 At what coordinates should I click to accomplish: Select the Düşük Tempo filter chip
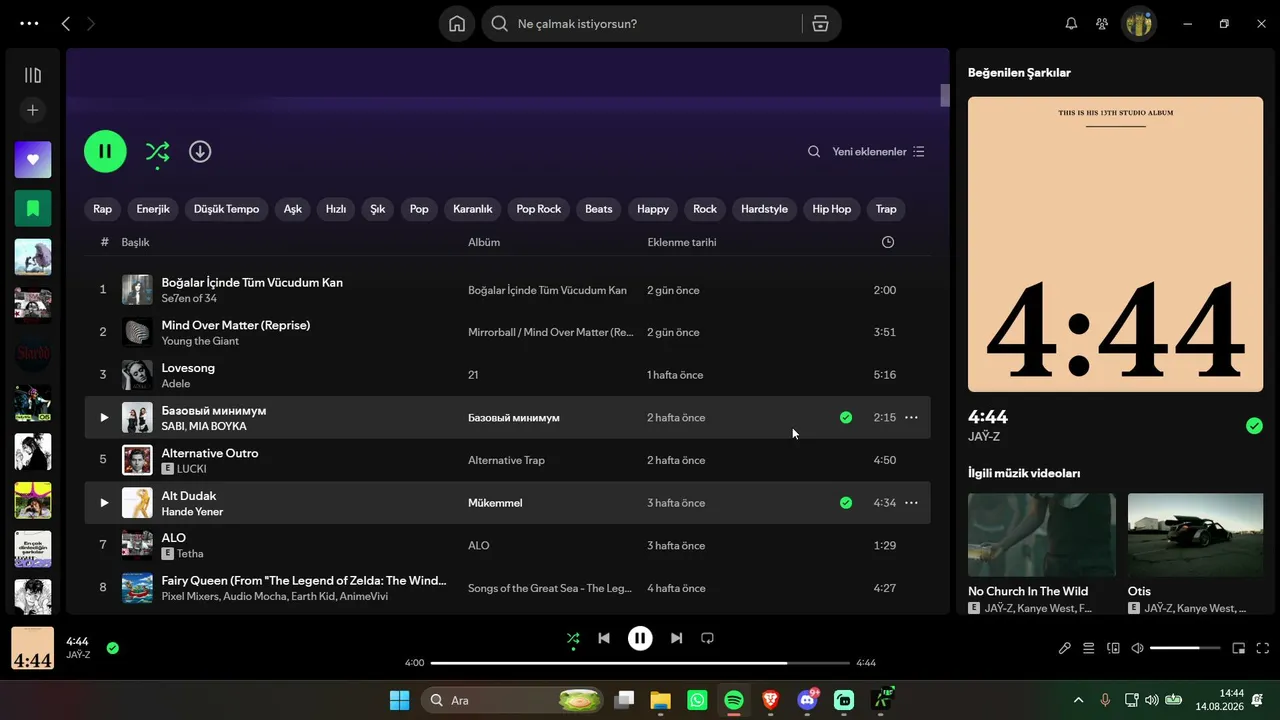point(226,209)
